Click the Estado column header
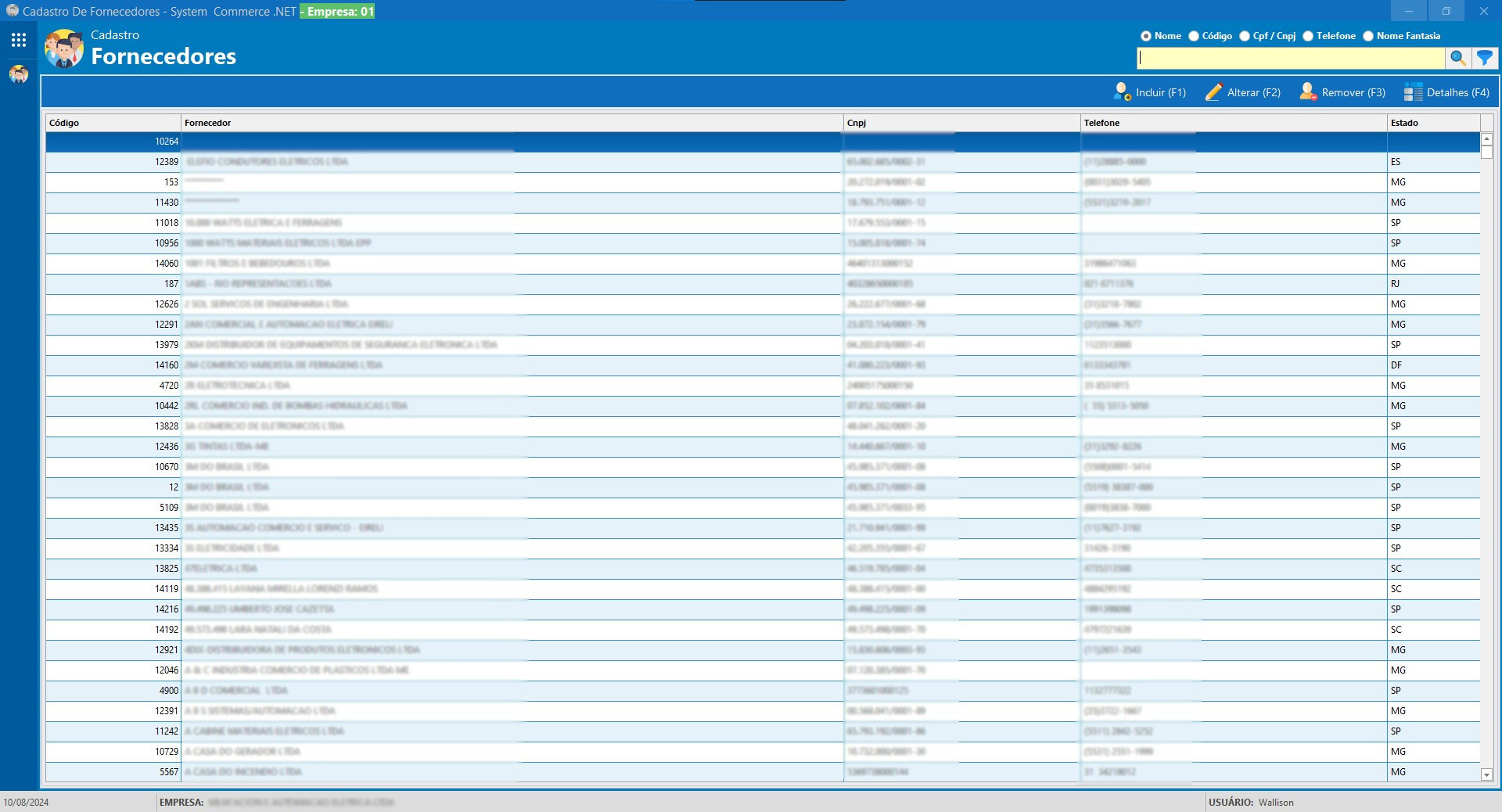 pos(1432,123)
